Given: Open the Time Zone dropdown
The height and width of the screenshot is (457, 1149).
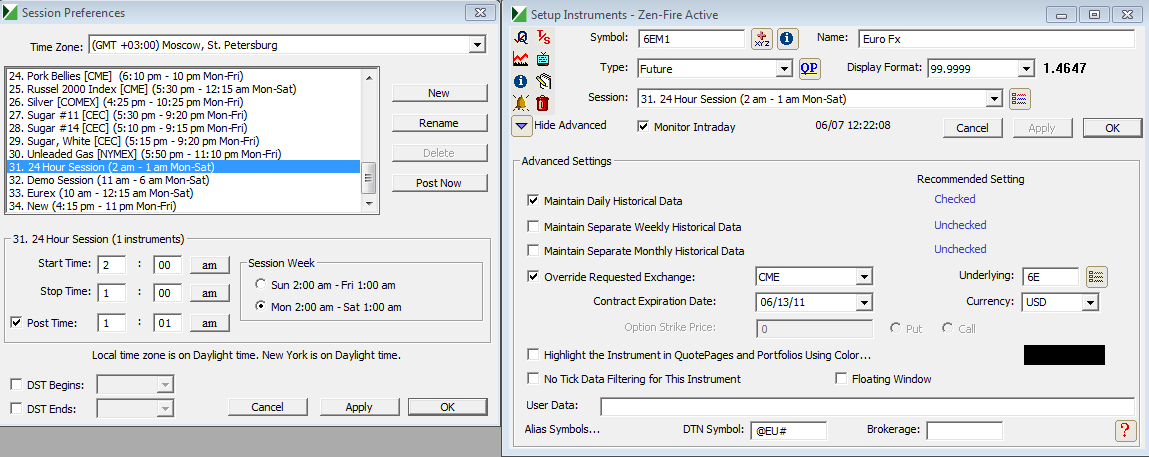Looking at the screenshot, I should pyautogui.click(x=476, y=46).
